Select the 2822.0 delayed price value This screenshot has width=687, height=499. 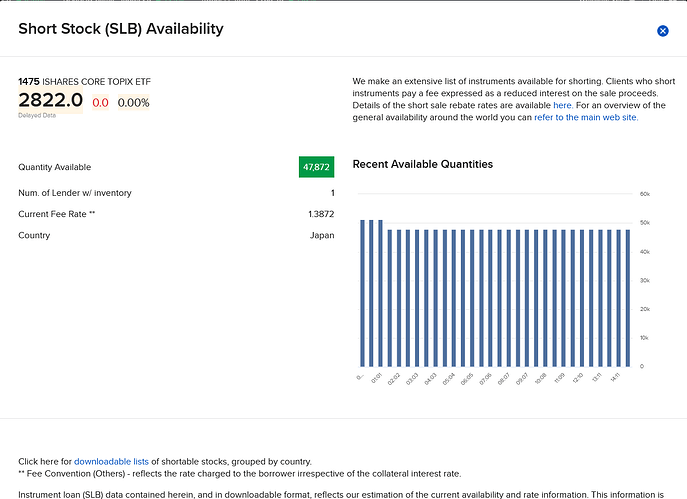point(50,100)
